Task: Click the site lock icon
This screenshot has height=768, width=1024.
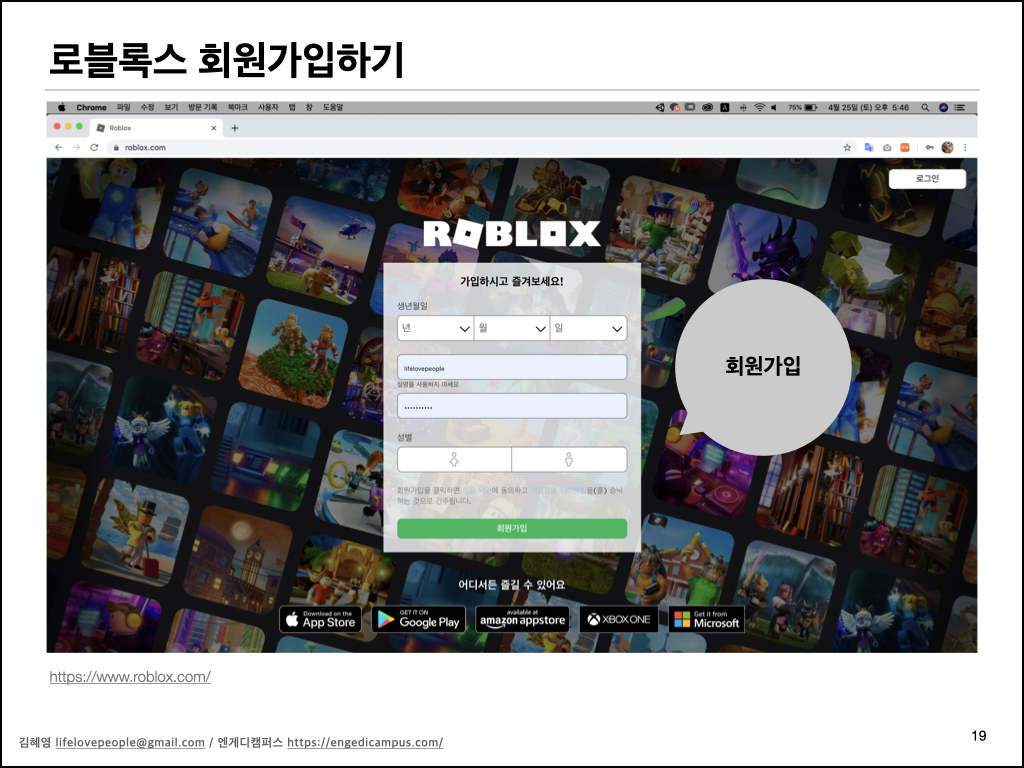Action: point(116,148)
